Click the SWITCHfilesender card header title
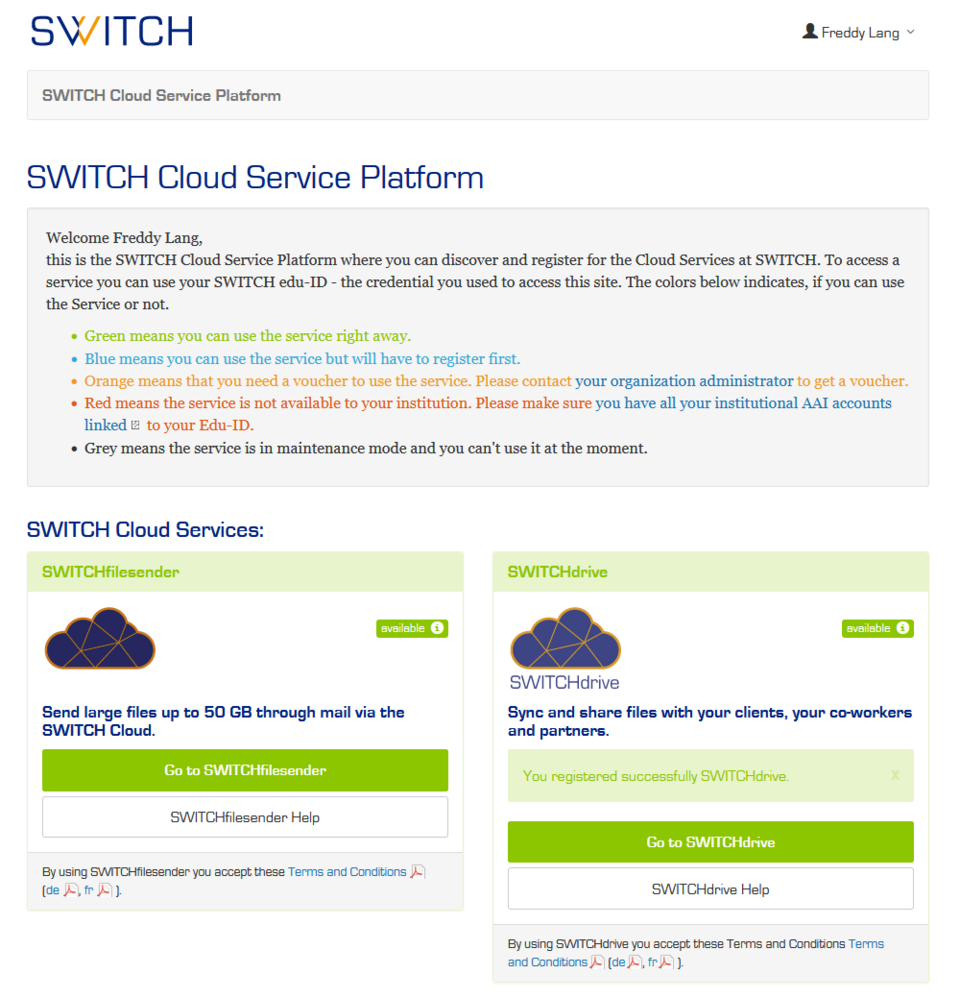 click(x=111, y=572)
